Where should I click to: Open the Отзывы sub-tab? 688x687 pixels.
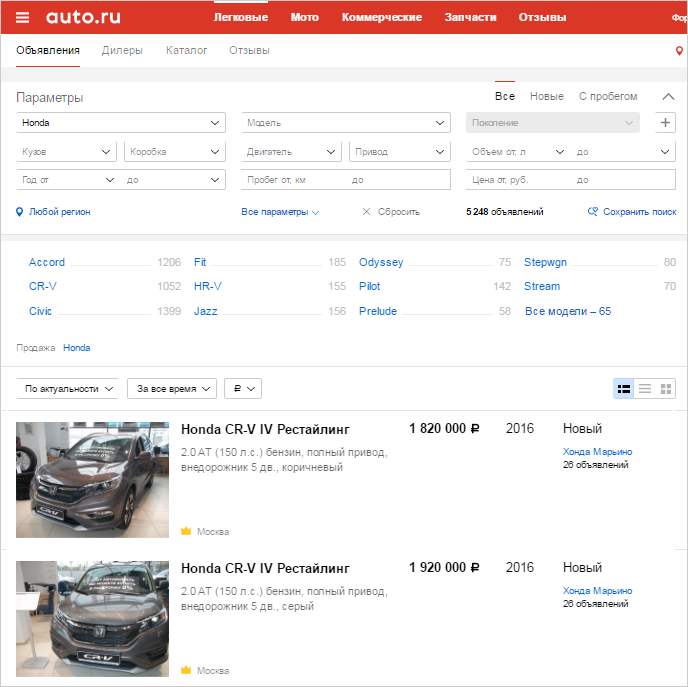coord(249,50)
